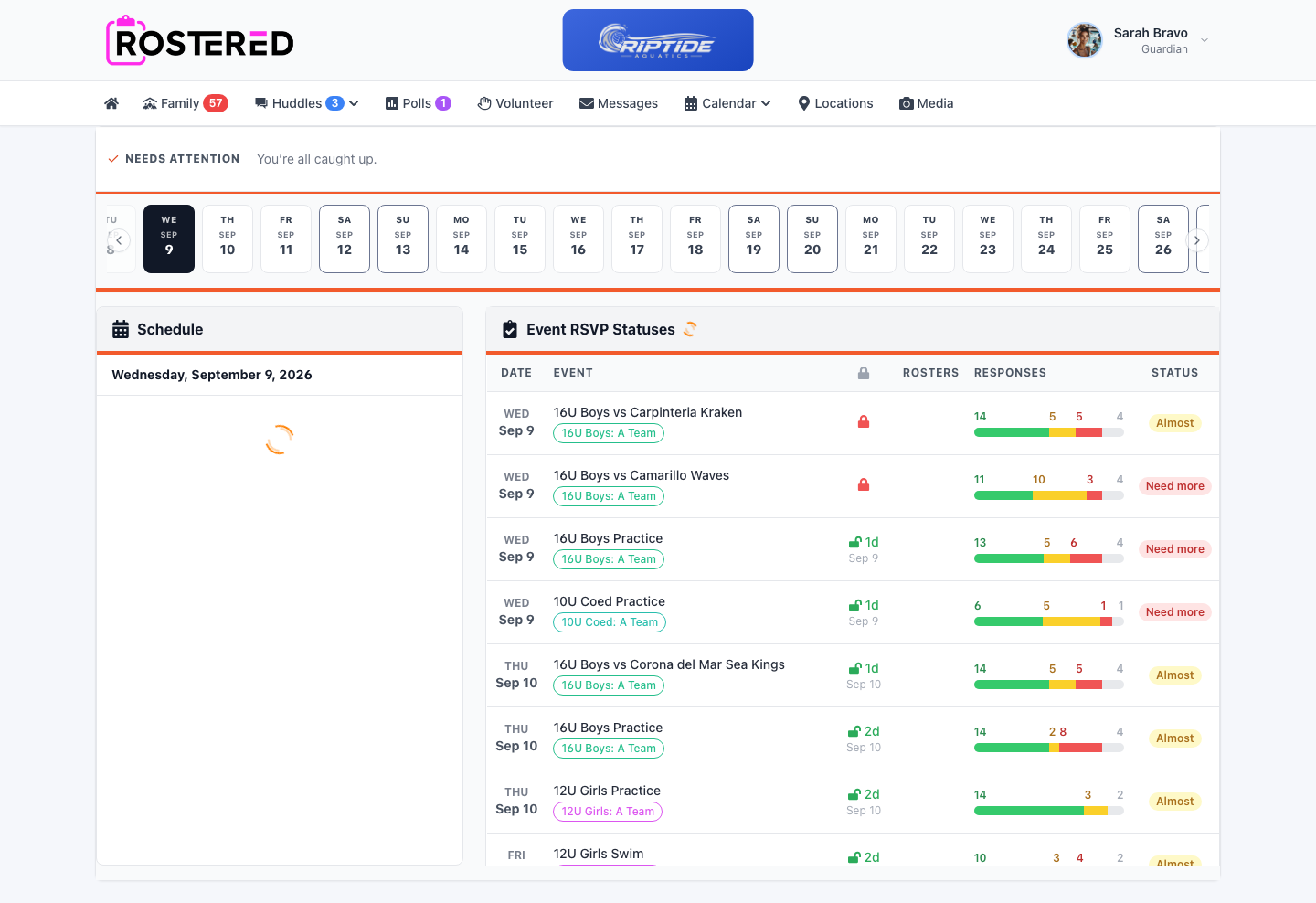Select Saturday Sep 12 date tile
The image size is (1316, 903).
pyautogui.click(x=345, y=239)
